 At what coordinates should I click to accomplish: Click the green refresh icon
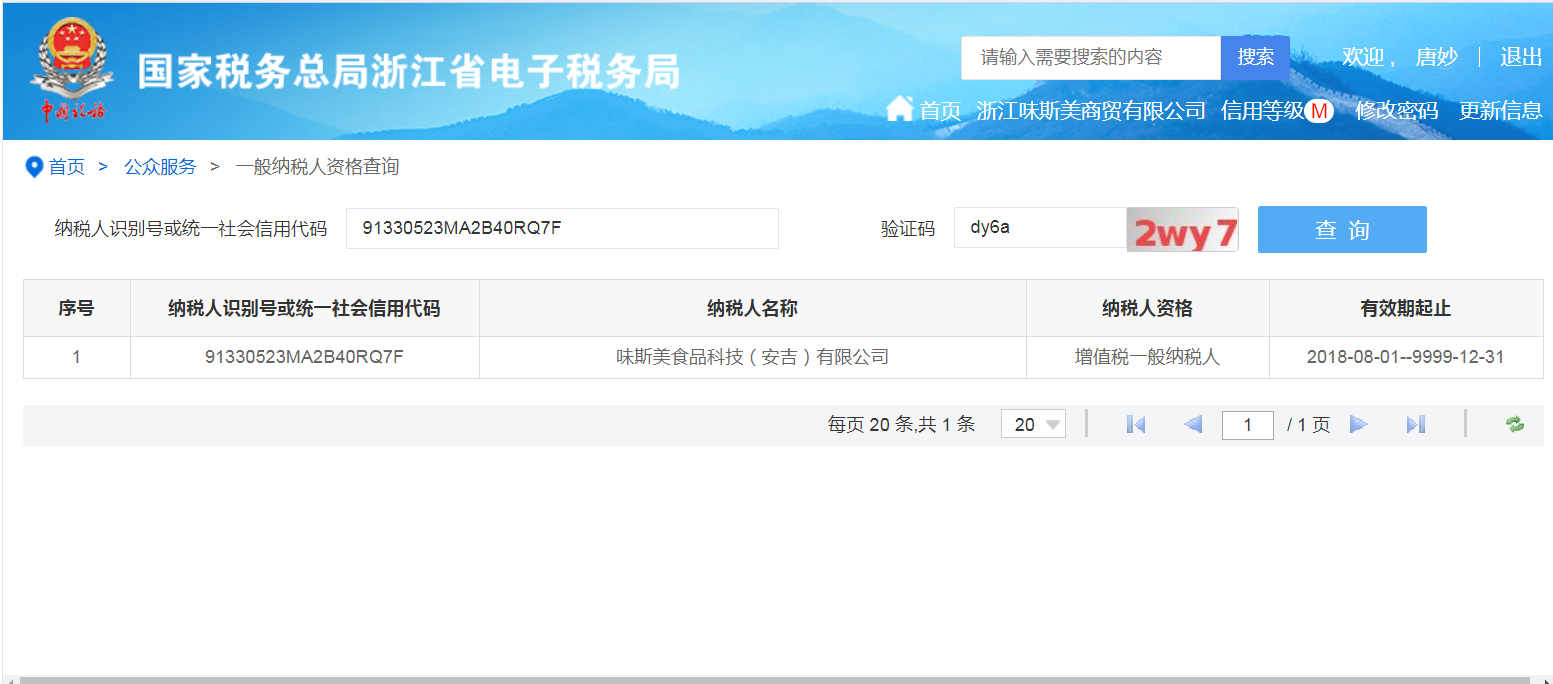coord(1515,425)
